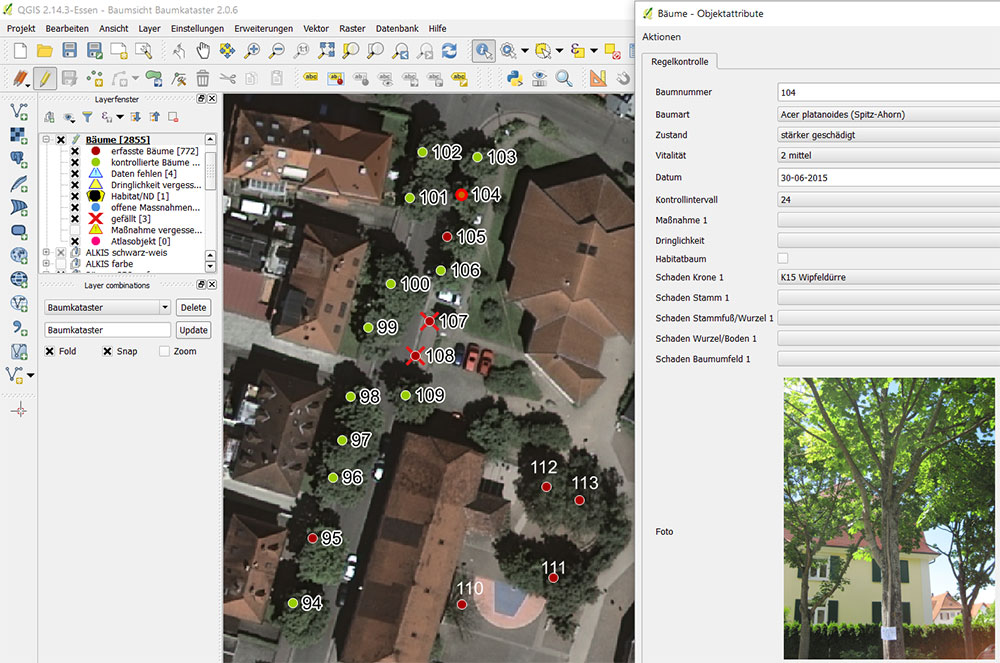The width and height of the screenshot is (1000, 663).
Task: Click the Delete button
Action: 193,308
